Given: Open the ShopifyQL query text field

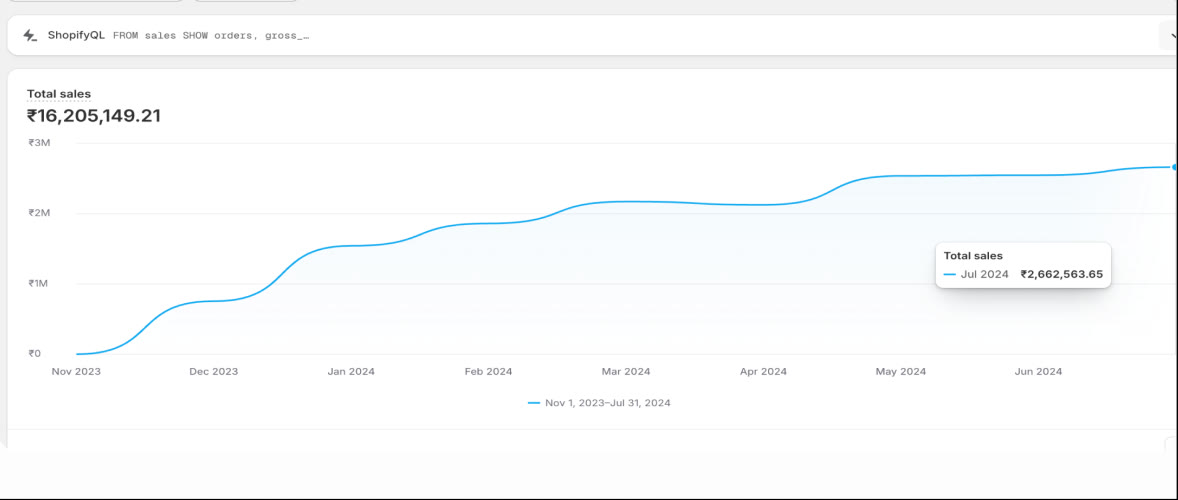Looking at the screenshot, I should (211, 35).
